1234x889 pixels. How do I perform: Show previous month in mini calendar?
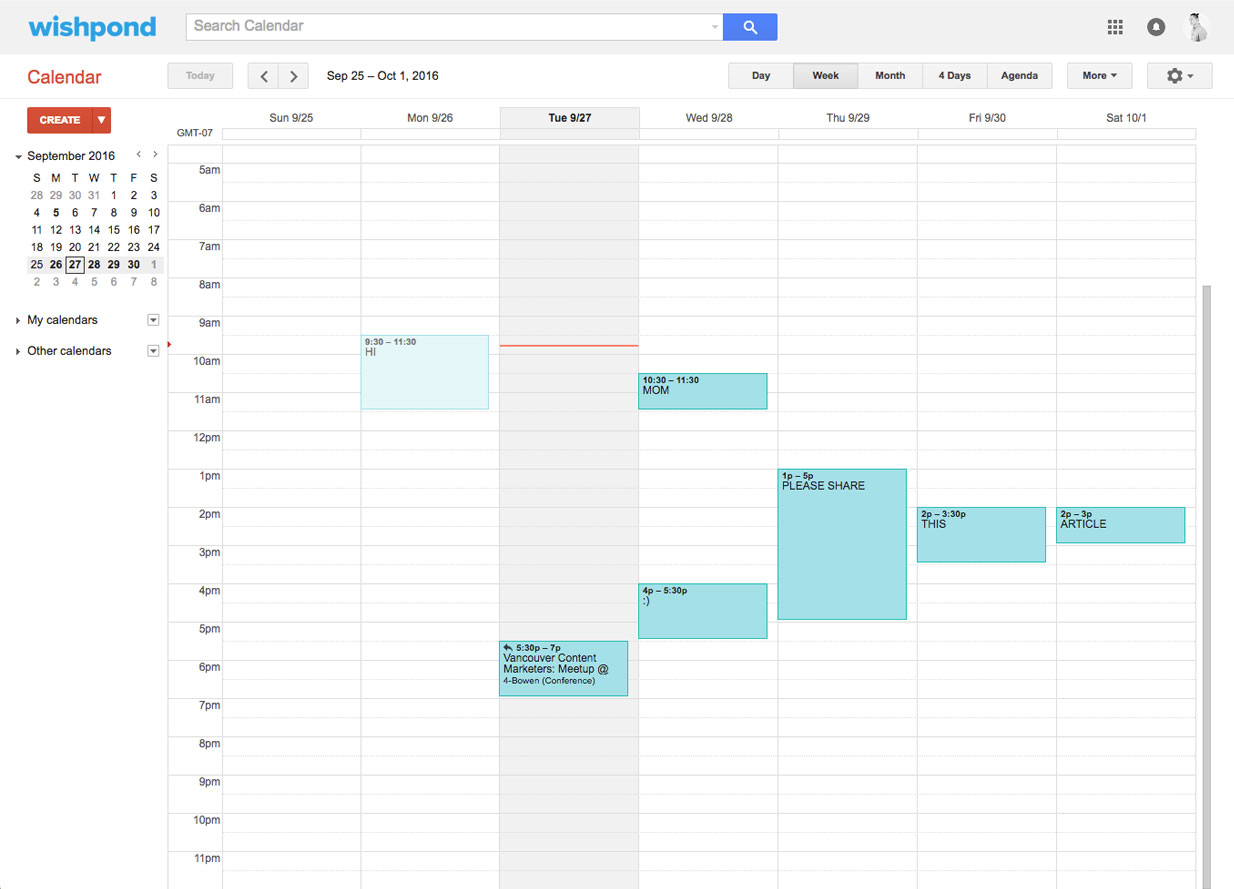click(139, 155)
